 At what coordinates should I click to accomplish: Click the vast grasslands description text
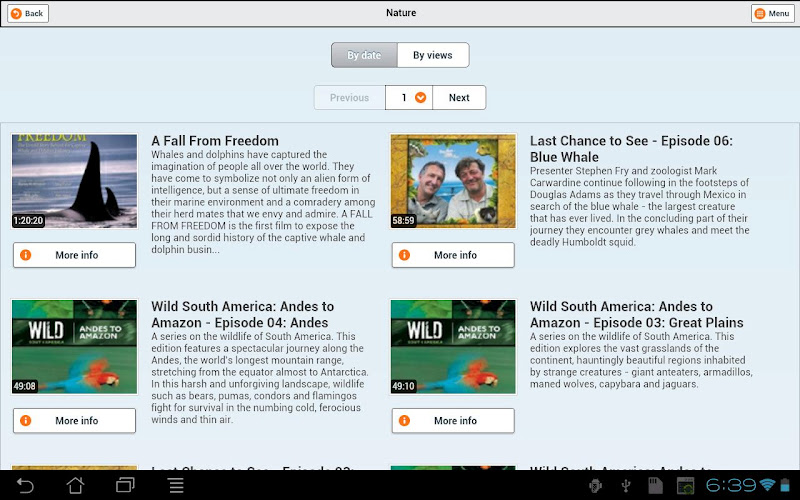[x=641, y=360]
